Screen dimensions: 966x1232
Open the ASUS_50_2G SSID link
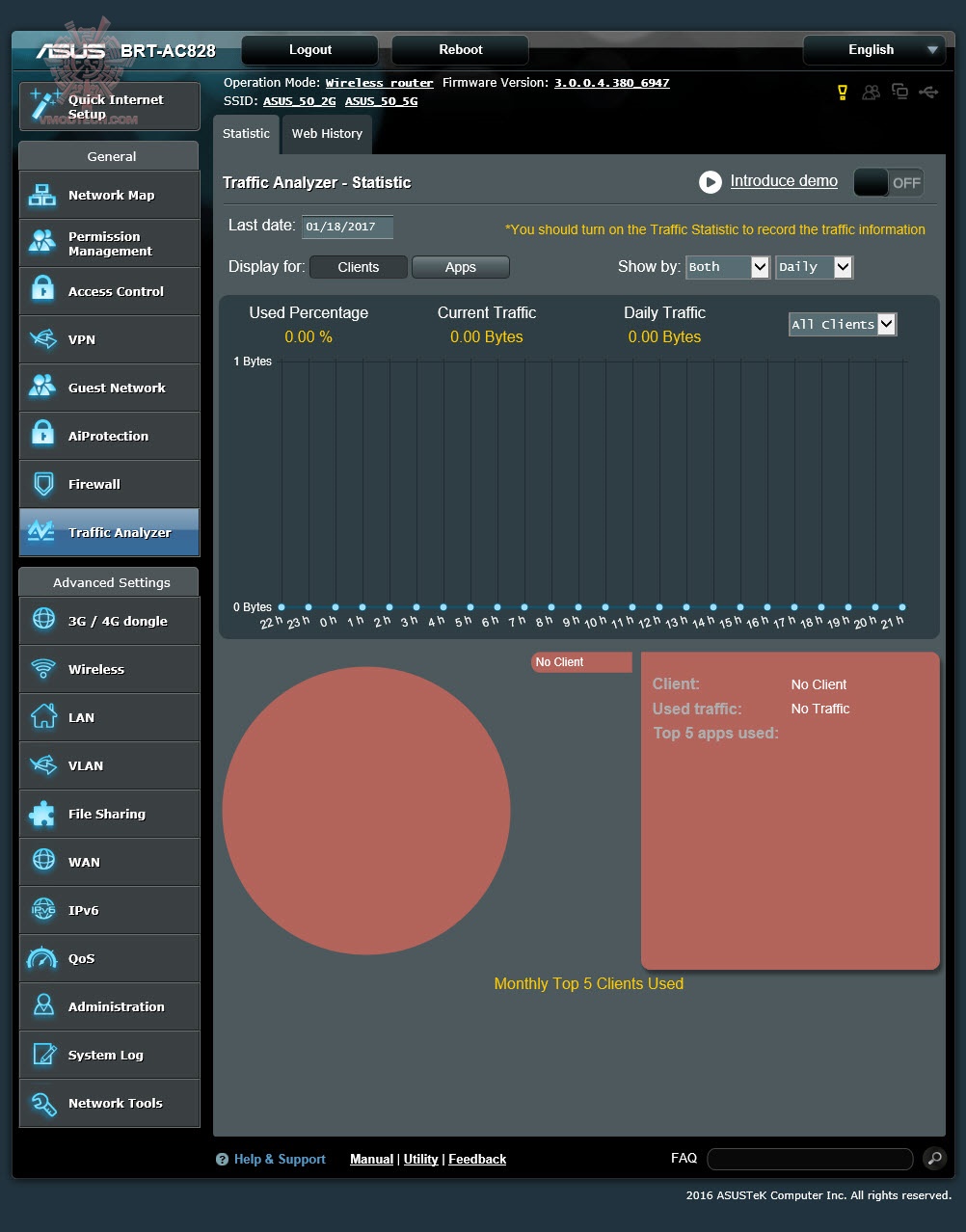300,101
